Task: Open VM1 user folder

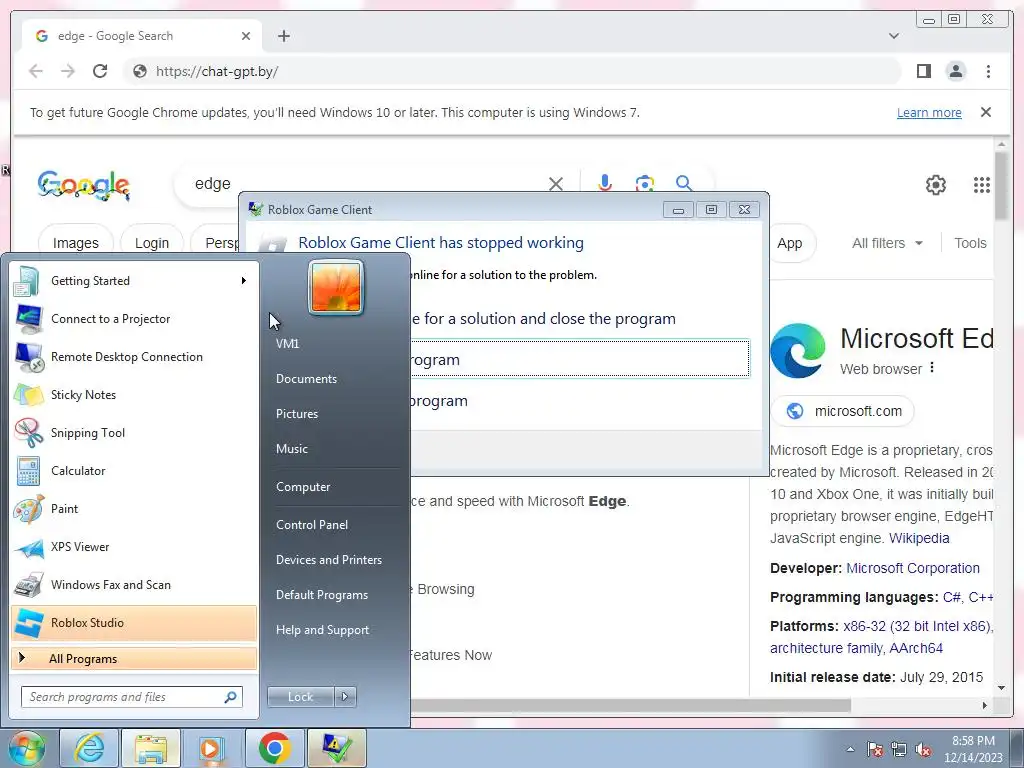Action: (x=287, y=344)
